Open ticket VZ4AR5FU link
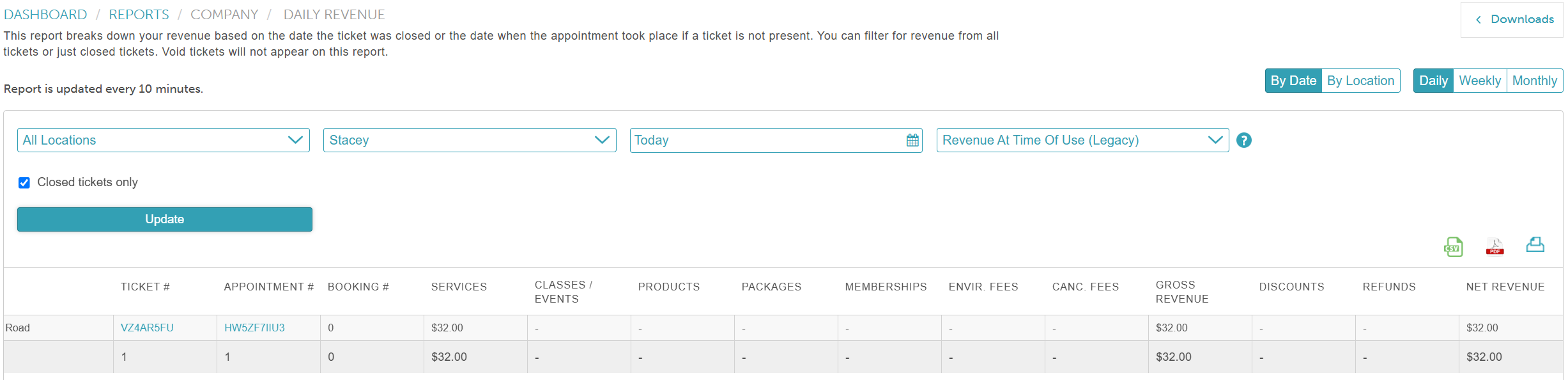This screenshot has height=380, width=1568. (147, 328)
